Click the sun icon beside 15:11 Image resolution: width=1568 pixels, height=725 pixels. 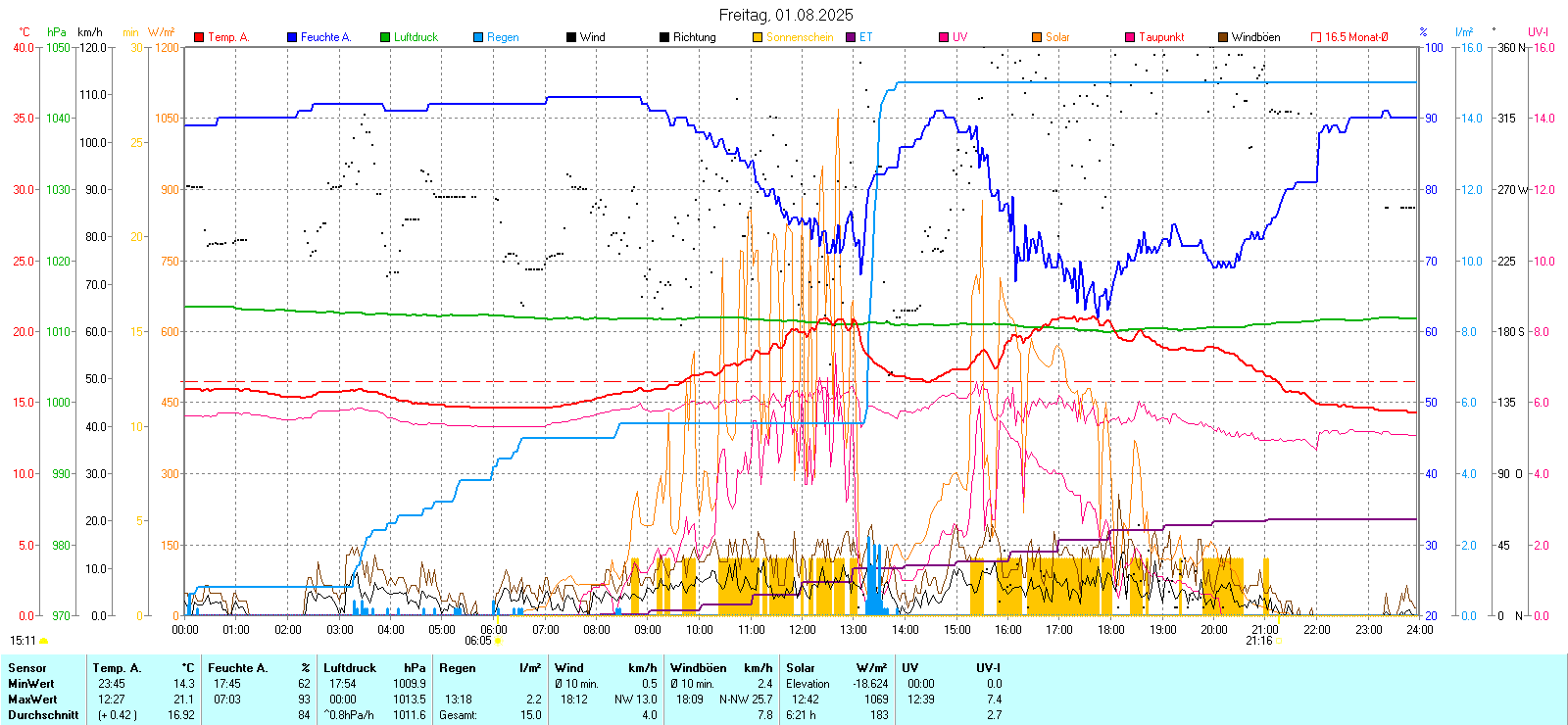tap(43, 641)
